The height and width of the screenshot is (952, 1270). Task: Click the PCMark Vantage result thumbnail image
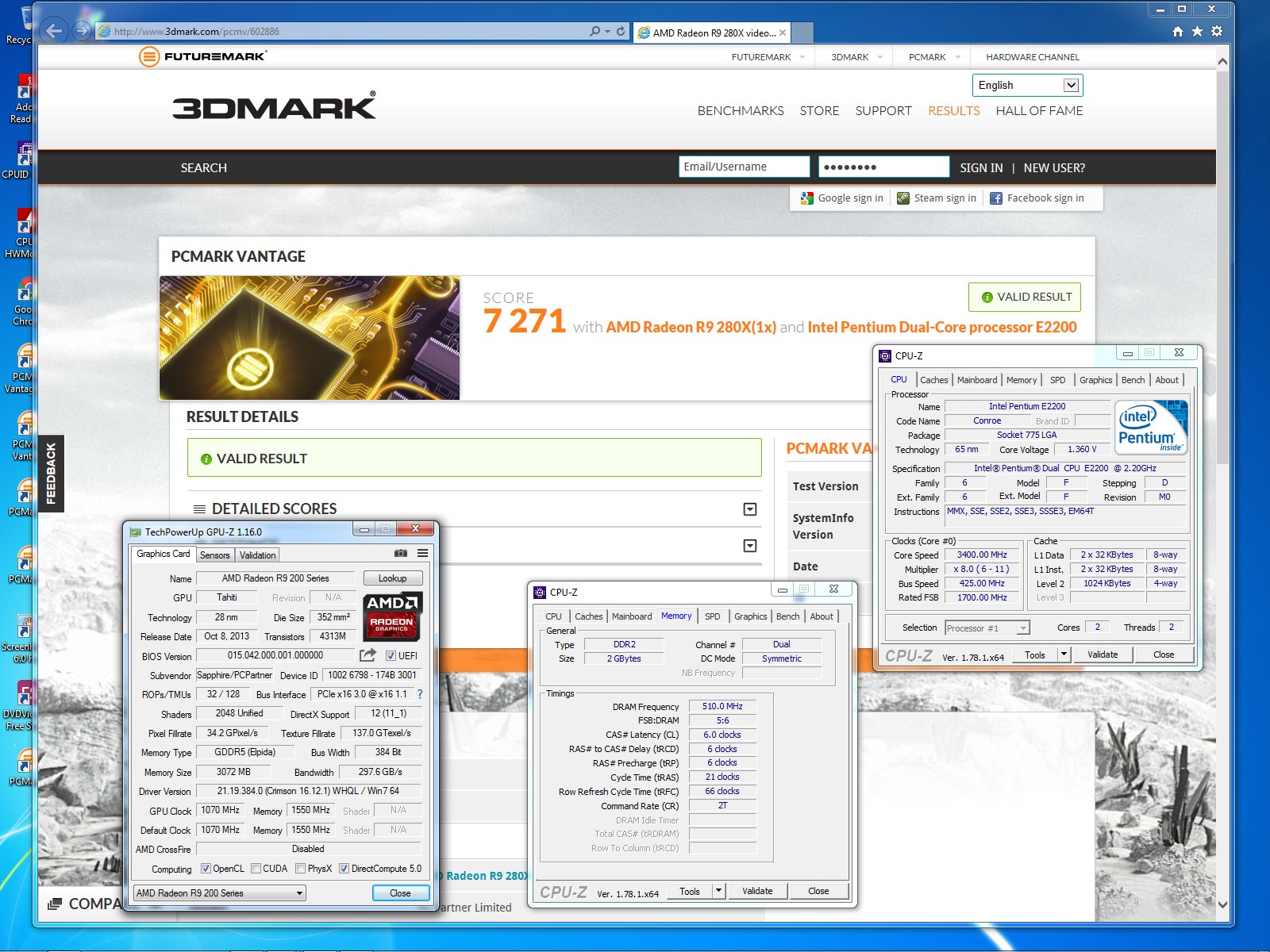click(310, 338)
